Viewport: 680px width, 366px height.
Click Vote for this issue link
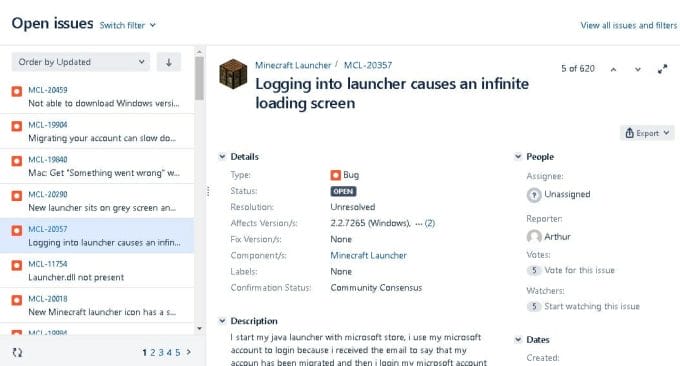pos(579,270)
